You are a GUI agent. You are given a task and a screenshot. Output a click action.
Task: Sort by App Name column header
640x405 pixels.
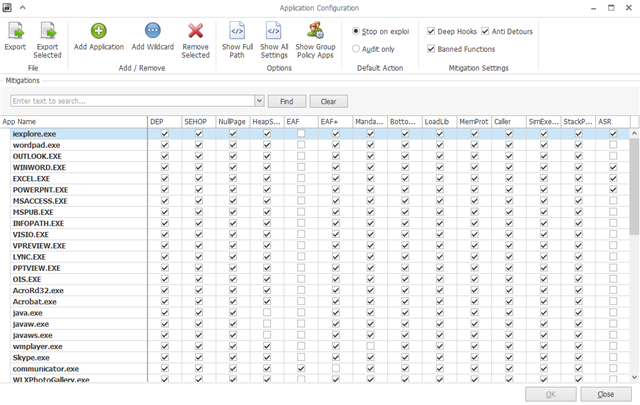[x=73, y=122]
